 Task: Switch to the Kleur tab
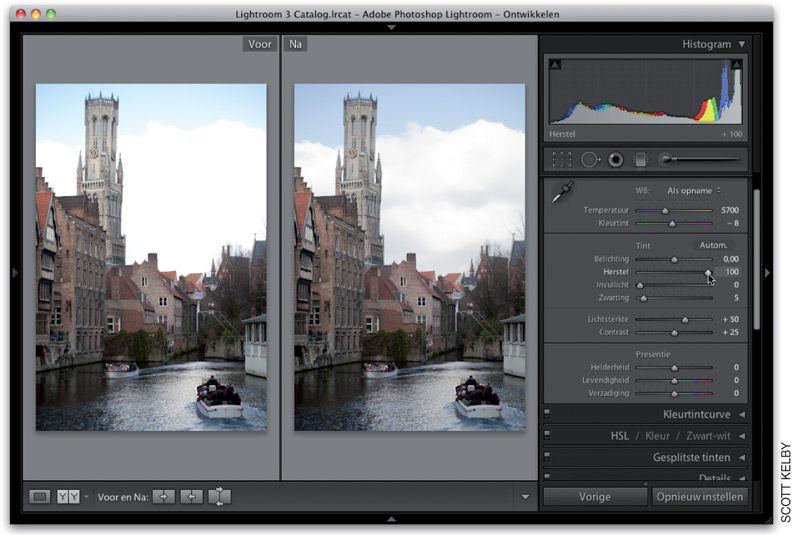coord(657,436)
